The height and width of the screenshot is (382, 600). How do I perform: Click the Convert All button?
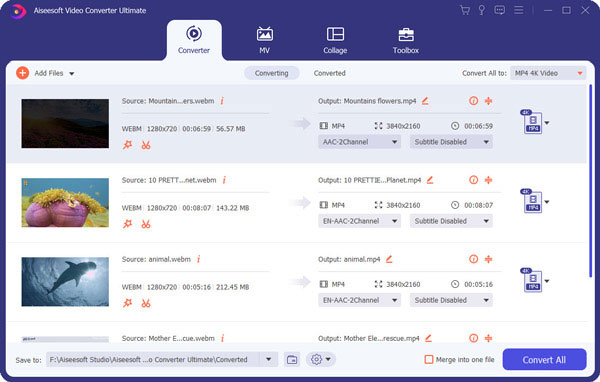click(544, 359)
